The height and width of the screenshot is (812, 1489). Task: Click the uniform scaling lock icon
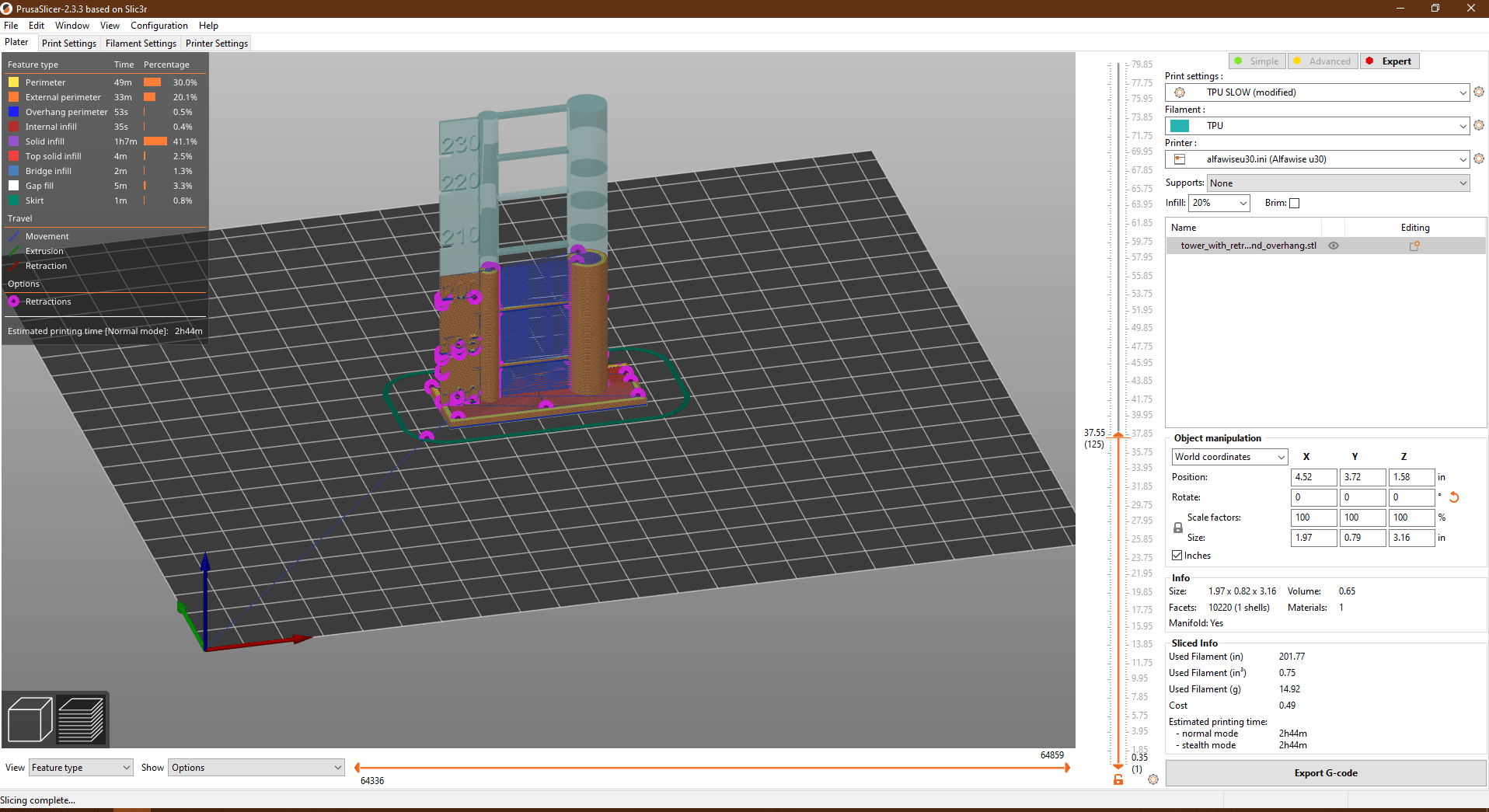click(x=1177, y=528)
